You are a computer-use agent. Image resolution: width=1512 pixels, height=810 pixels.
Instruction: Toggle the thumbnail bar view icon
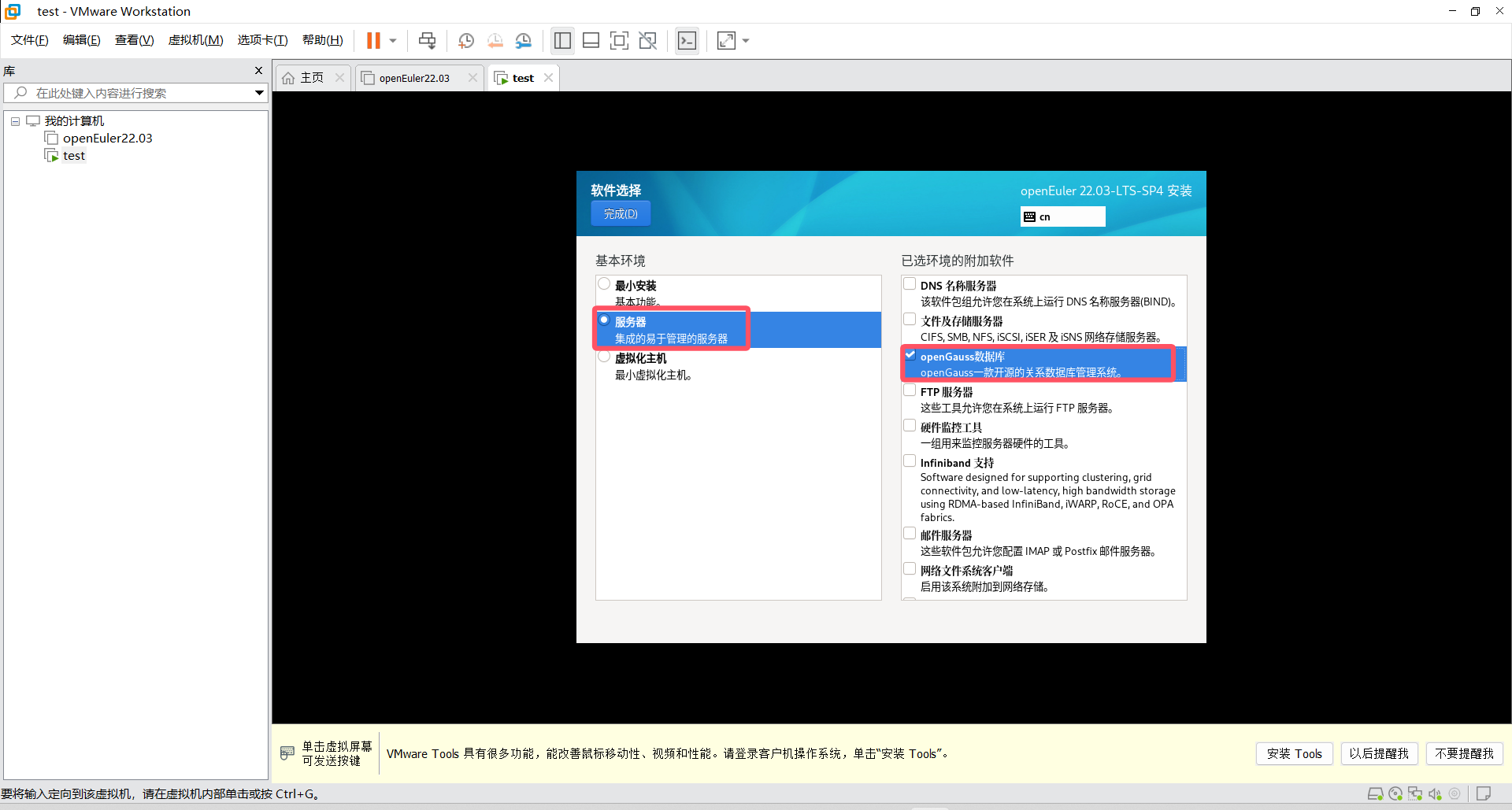point(591,40)
